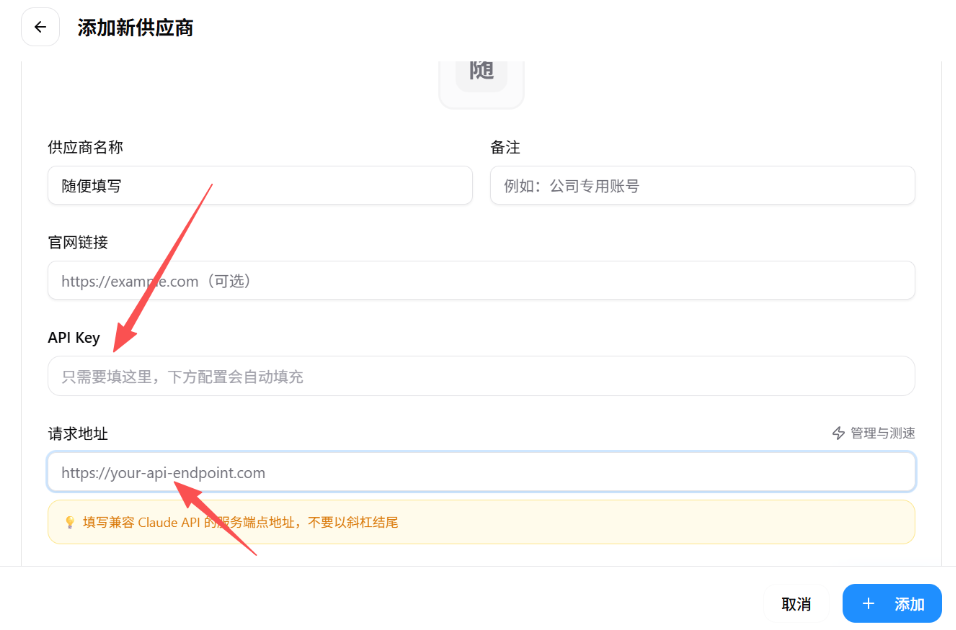This screenshot has height=630, width=956.
Task: Click the blue 添加 button
Action: coord(892,604)
